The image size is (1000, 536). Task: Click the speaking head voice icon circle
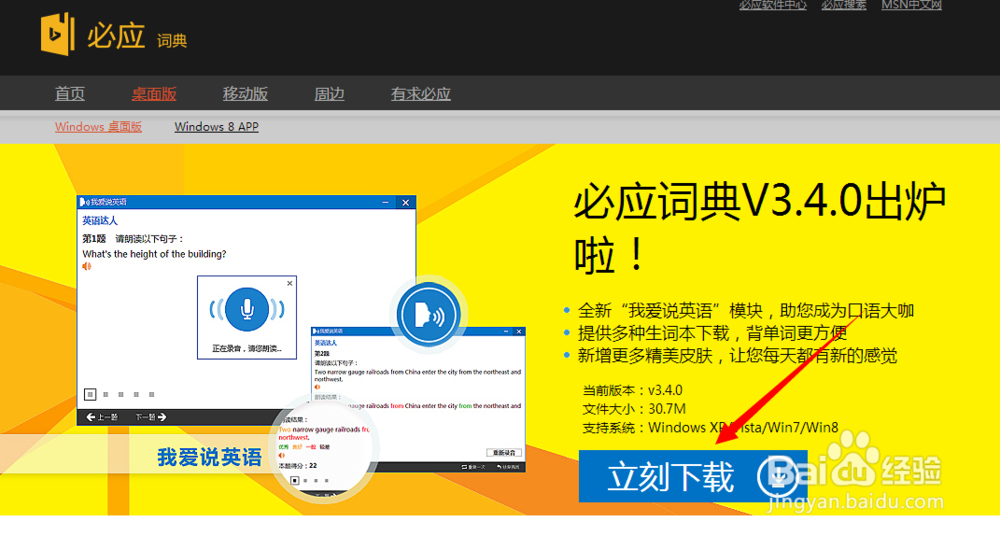tap(429, 314)
